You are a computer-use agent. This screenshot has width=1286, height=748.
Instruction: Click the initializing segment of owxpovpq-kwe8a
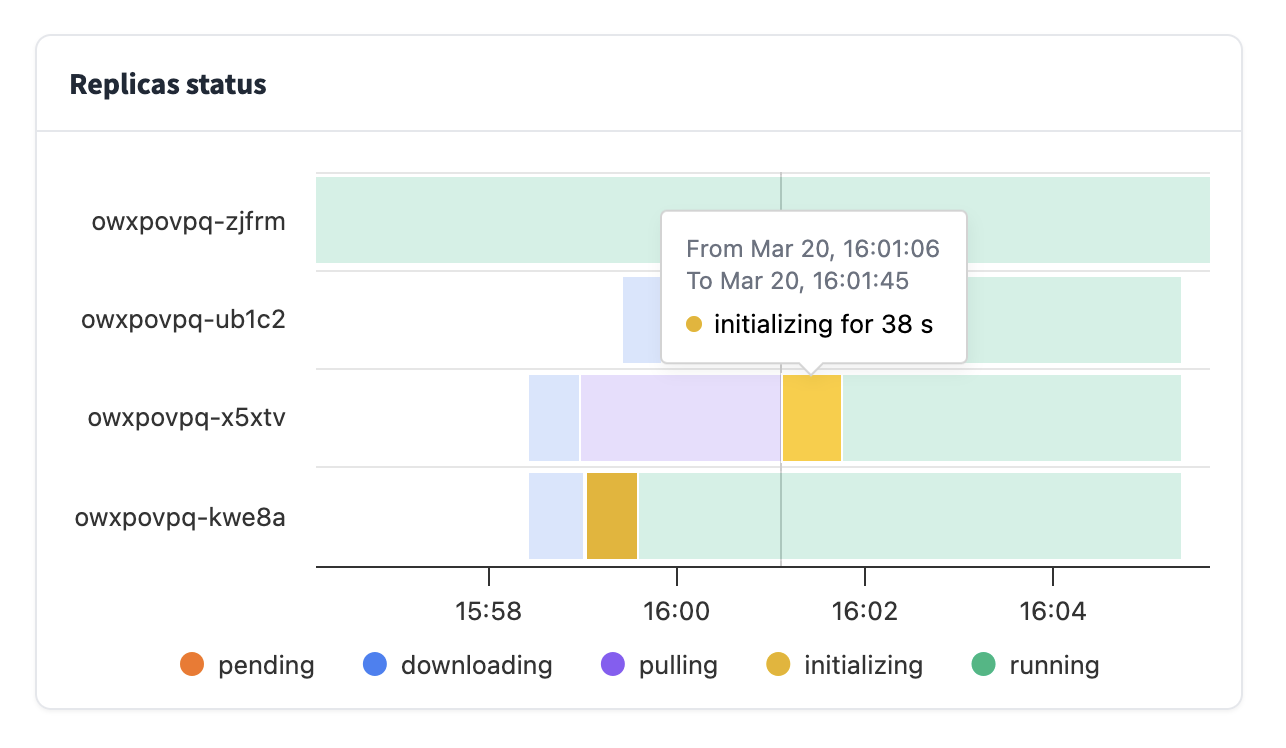612,516
